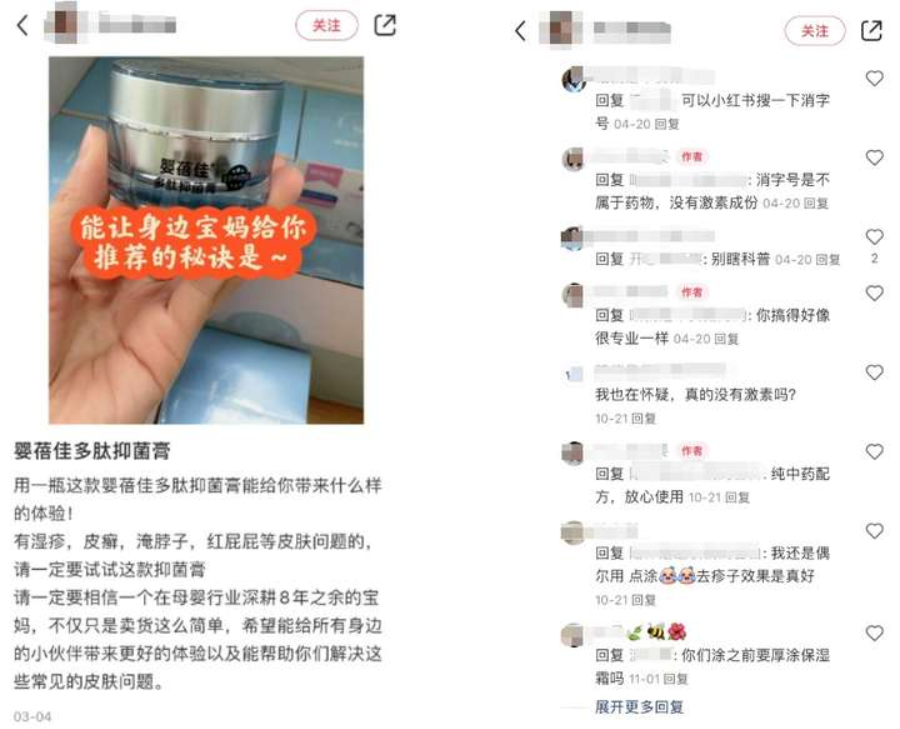The width and height of the screenshot is (900, 729).
Task: Follow the author on left post
Action: pyautogui.click(x=327, y=26)
